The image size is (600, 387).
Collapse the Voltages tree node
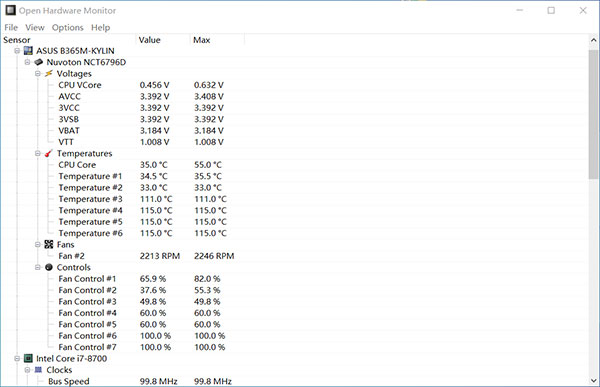coord(38,73)
